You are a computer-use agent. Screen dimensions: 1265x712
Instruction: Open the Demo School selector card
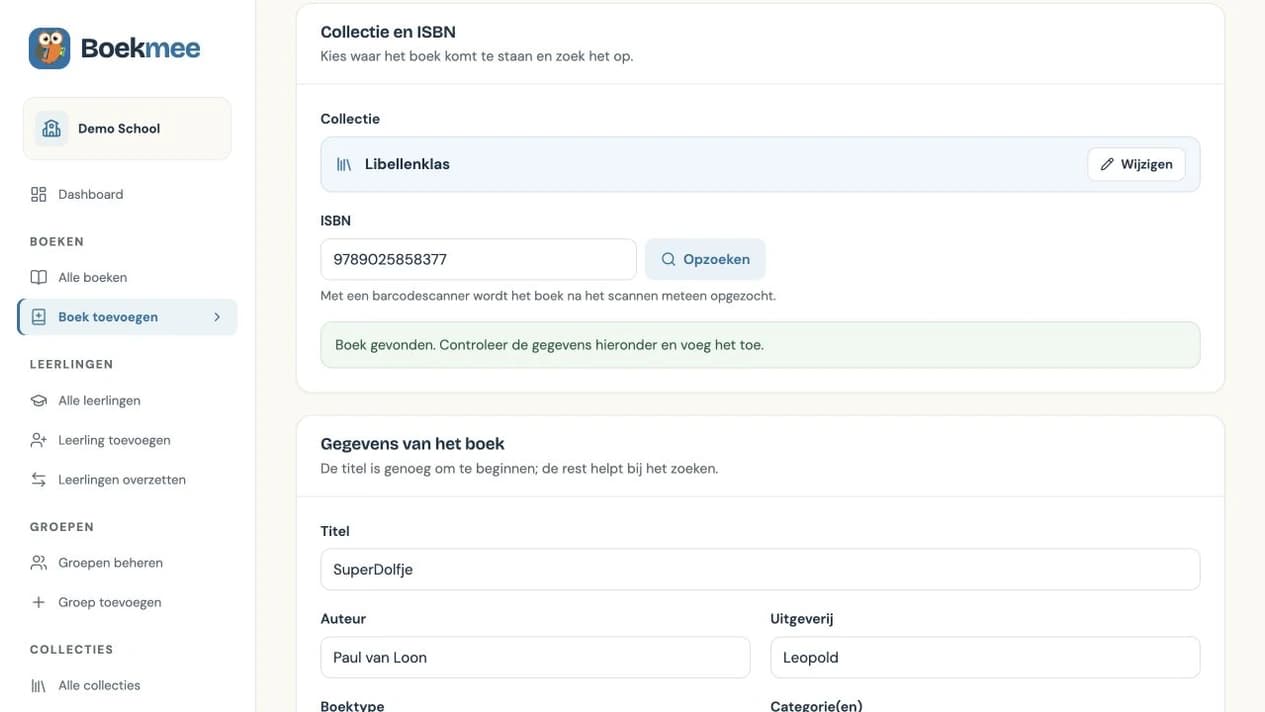coord(127,128)
